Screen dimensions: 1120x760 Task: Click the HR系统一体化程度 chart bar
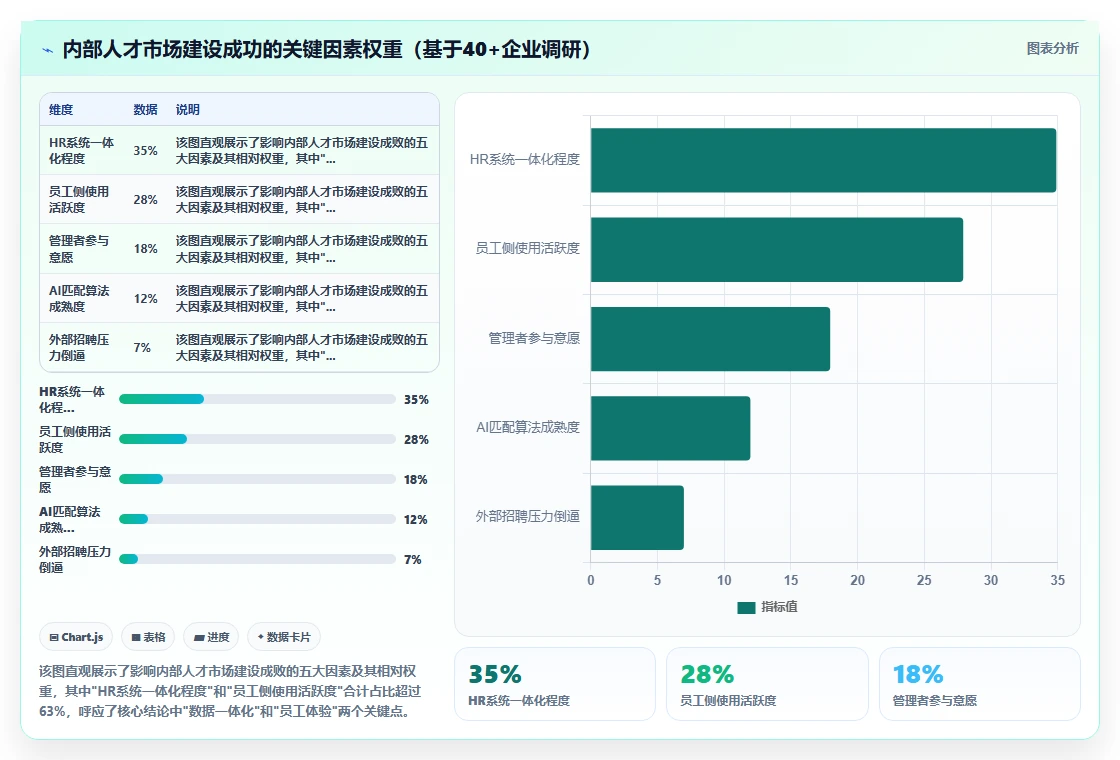click(x=823, y=160)
